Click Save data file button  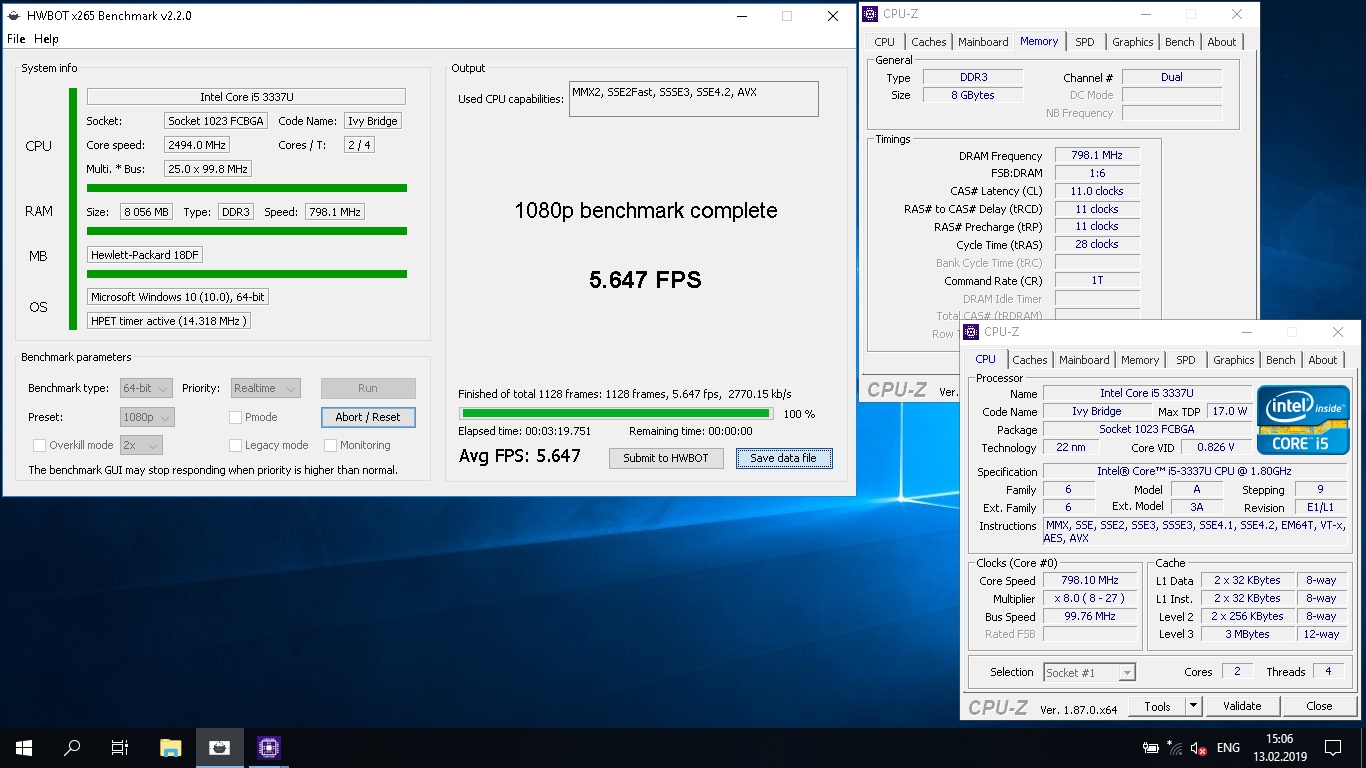(x=784, y=458)
